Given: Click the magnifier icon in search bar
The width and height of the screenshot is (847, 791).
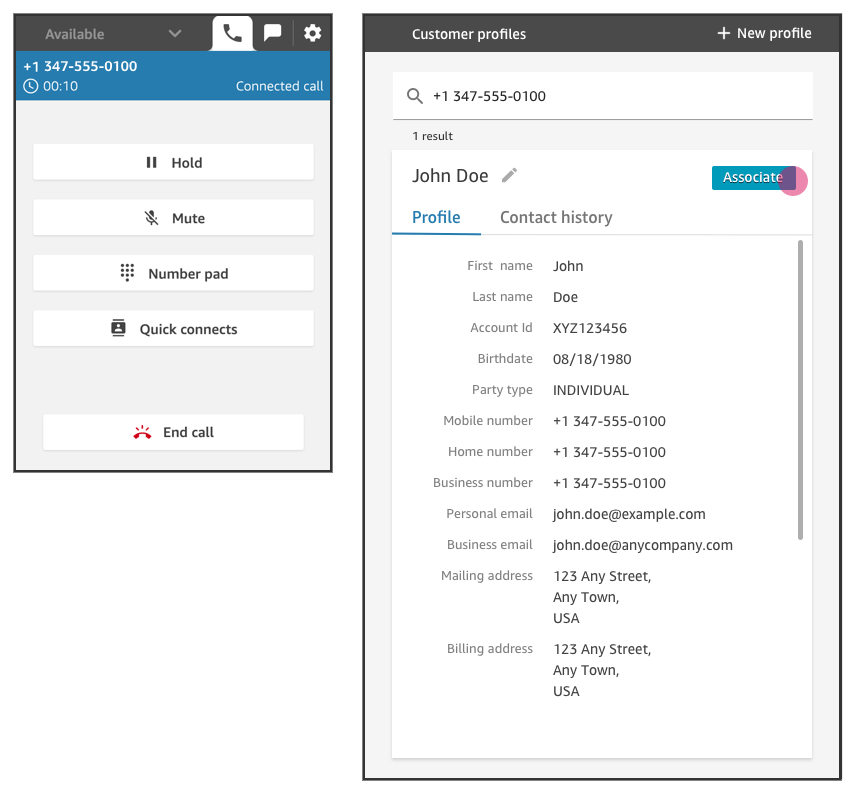Looking at the screenshot, I should (x=415, y=96).
